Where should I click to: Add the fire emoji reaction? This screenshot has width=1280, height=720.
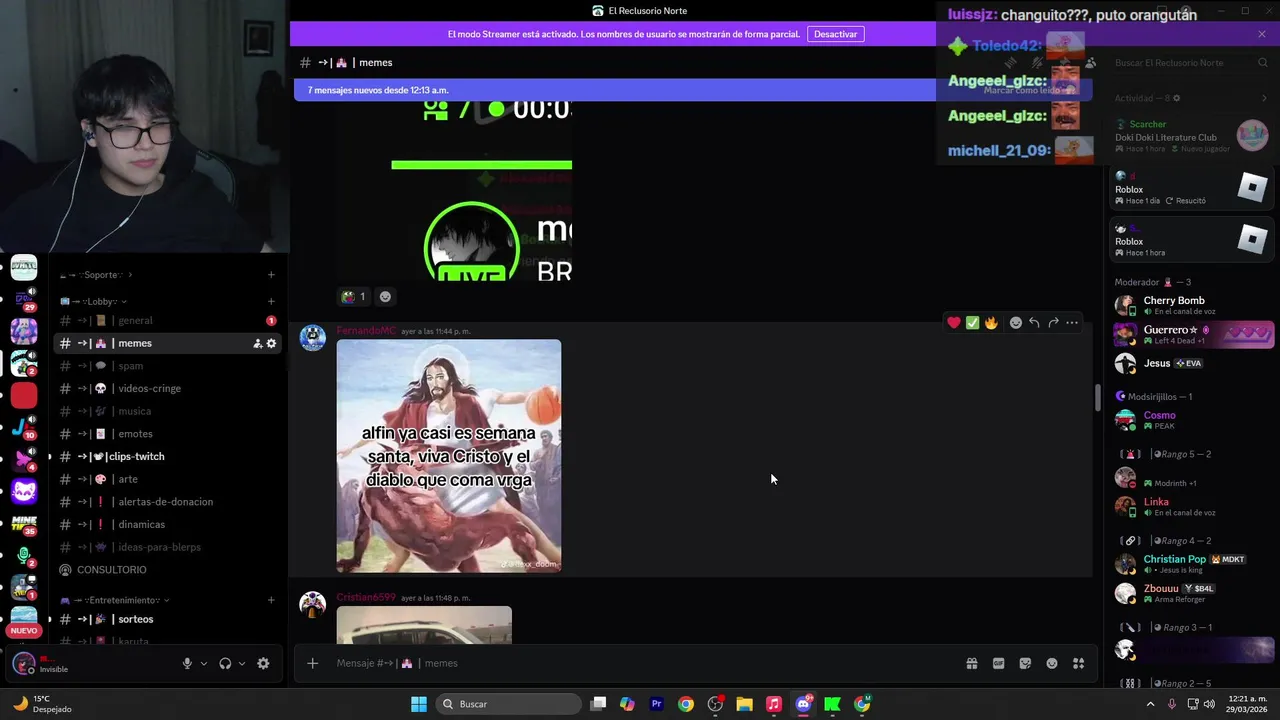pyautogui.click(x=991, y=322)
